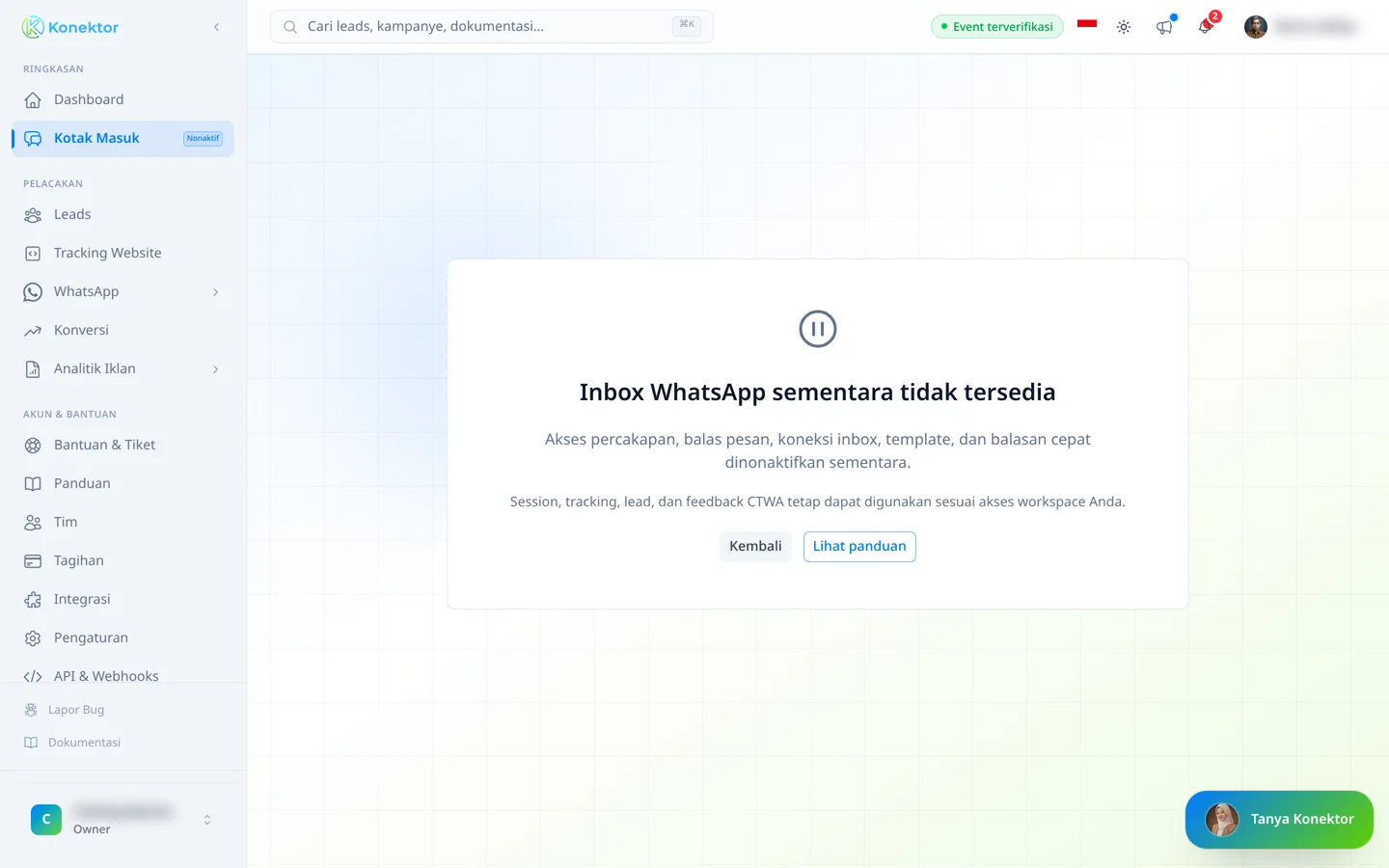Click the Tagihan card icon
The image size is (1389, 868).
[x=33, y=561]
